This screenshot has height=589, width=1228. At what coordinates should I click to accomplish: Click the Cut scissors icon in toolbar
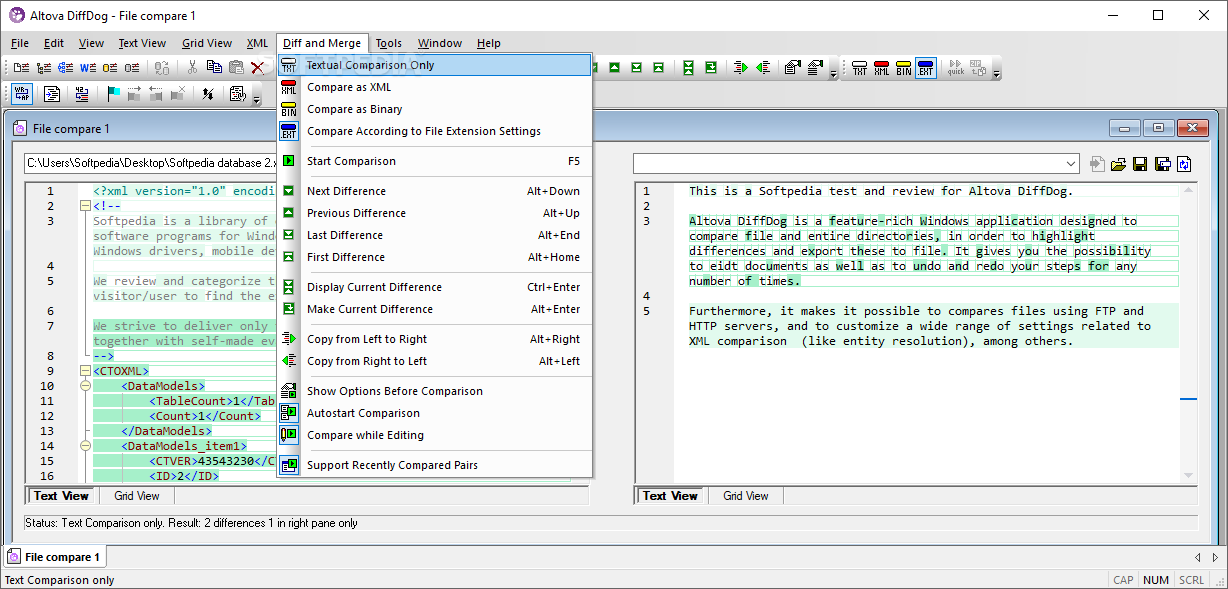tap(192, 68)
